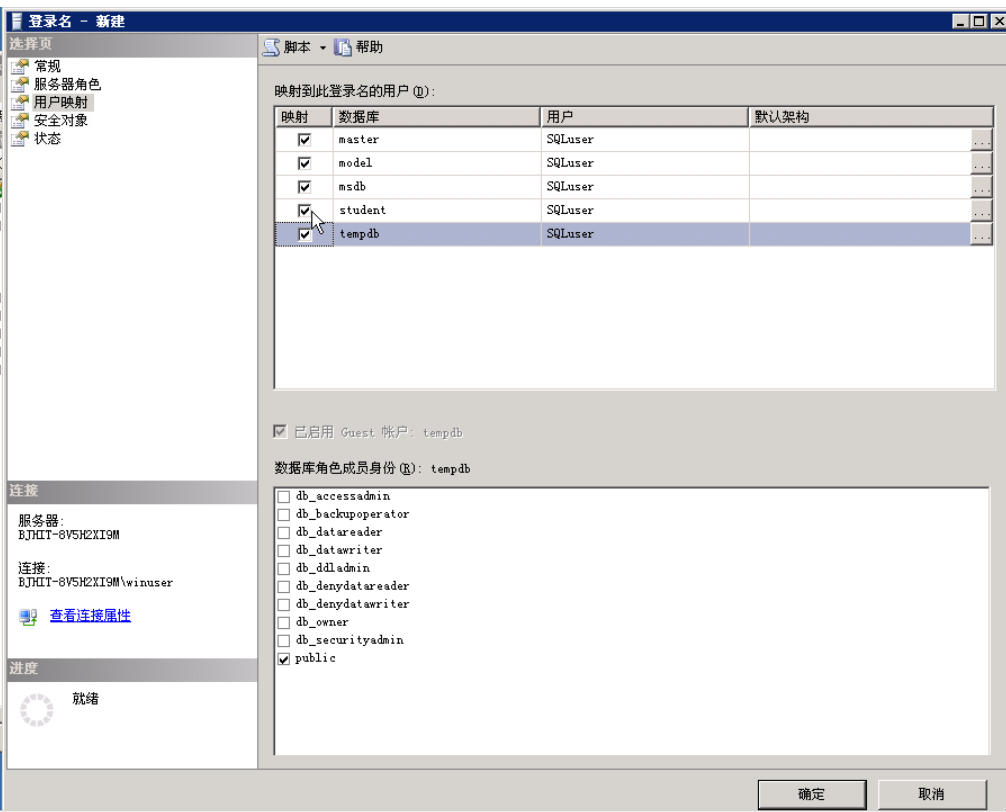Check the db_backupoperator role
Viewport: 1006px width, 812px height.
[x=284, y=514]
